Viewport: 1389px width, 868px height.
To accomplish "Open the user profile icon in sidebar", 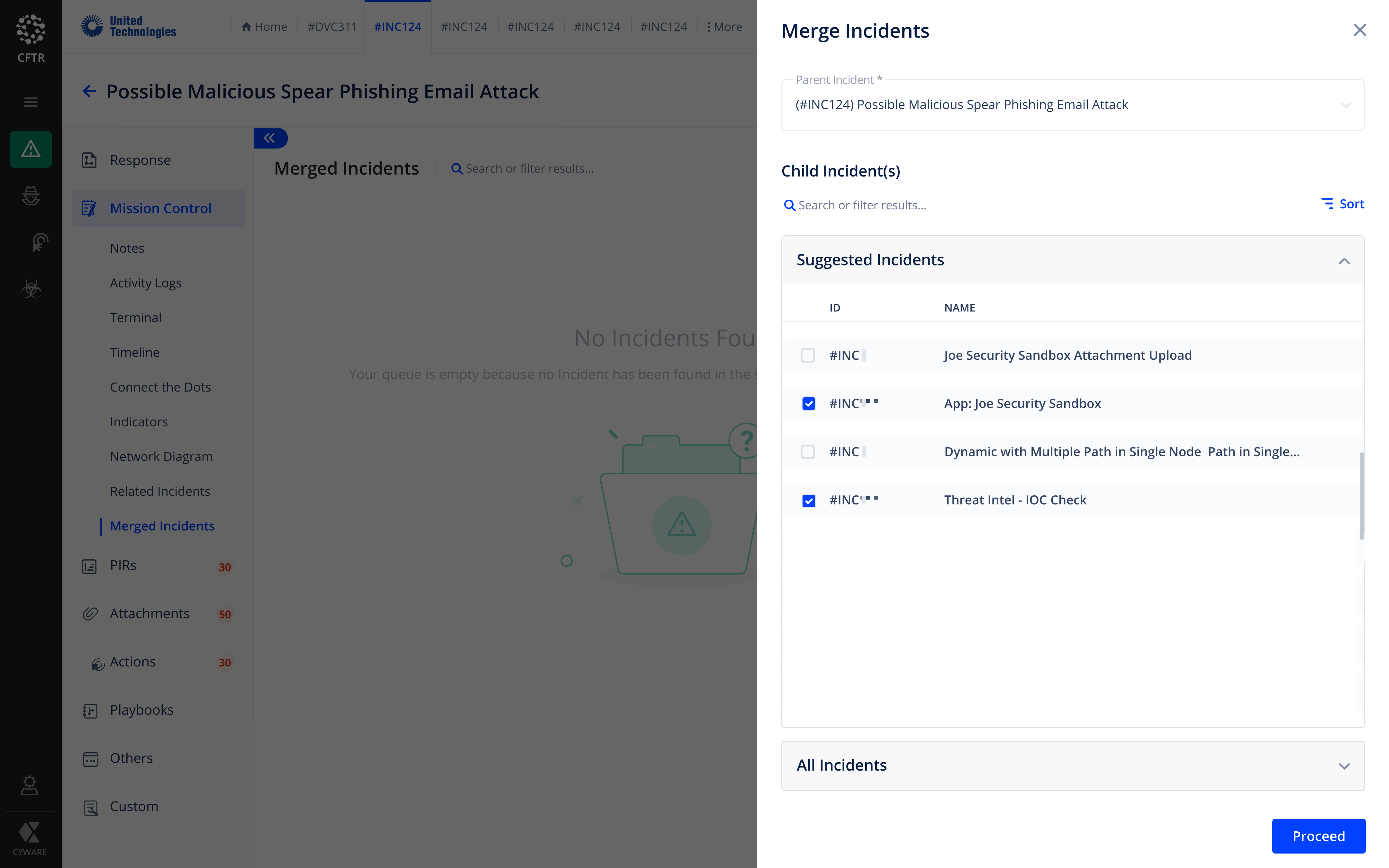I will coord(29,785).
